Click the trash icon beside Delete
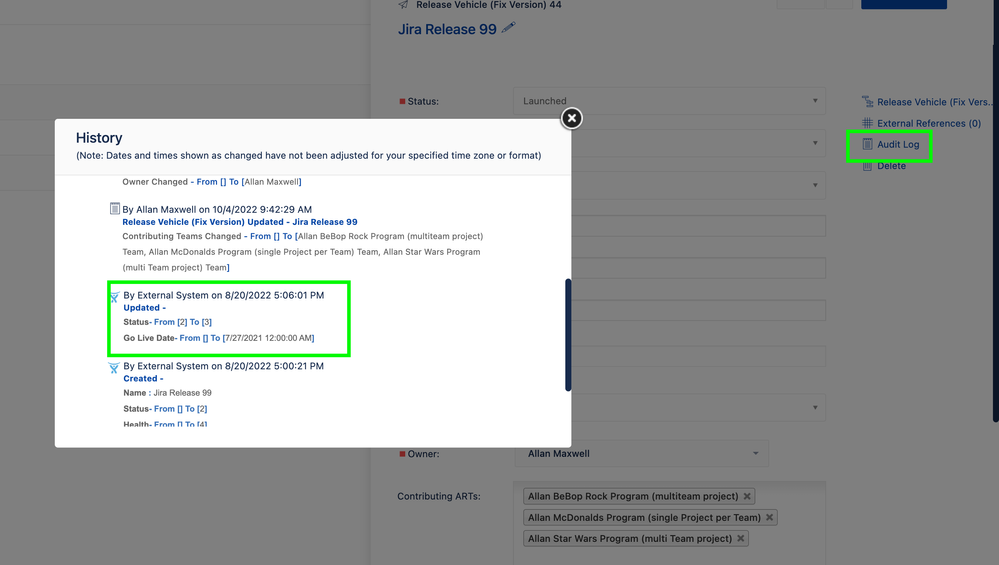999x565 pixels. point(867,166)
